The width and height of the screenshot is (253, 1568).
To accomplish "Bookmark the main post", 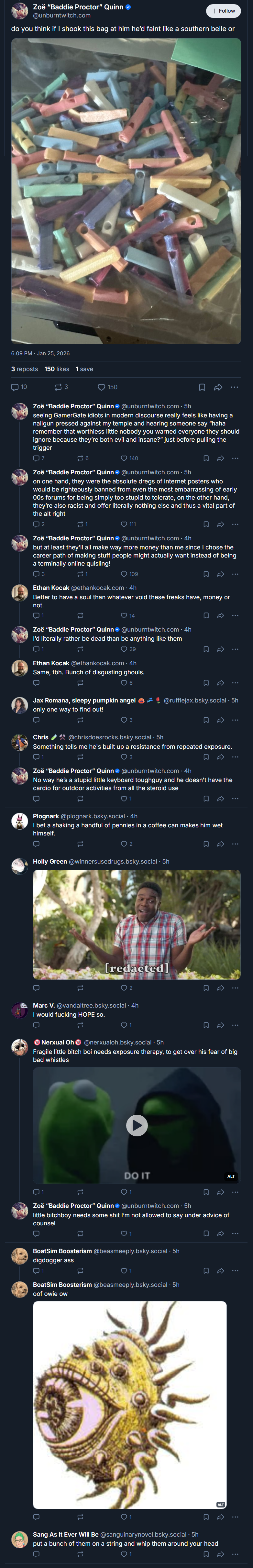I will tap(202, 387).
